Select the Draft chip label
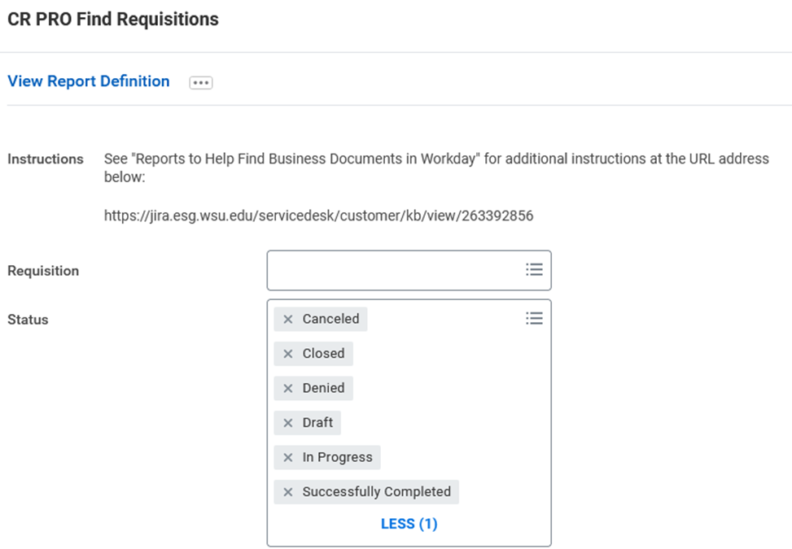792x549 pixels. (x=318, y=423)
